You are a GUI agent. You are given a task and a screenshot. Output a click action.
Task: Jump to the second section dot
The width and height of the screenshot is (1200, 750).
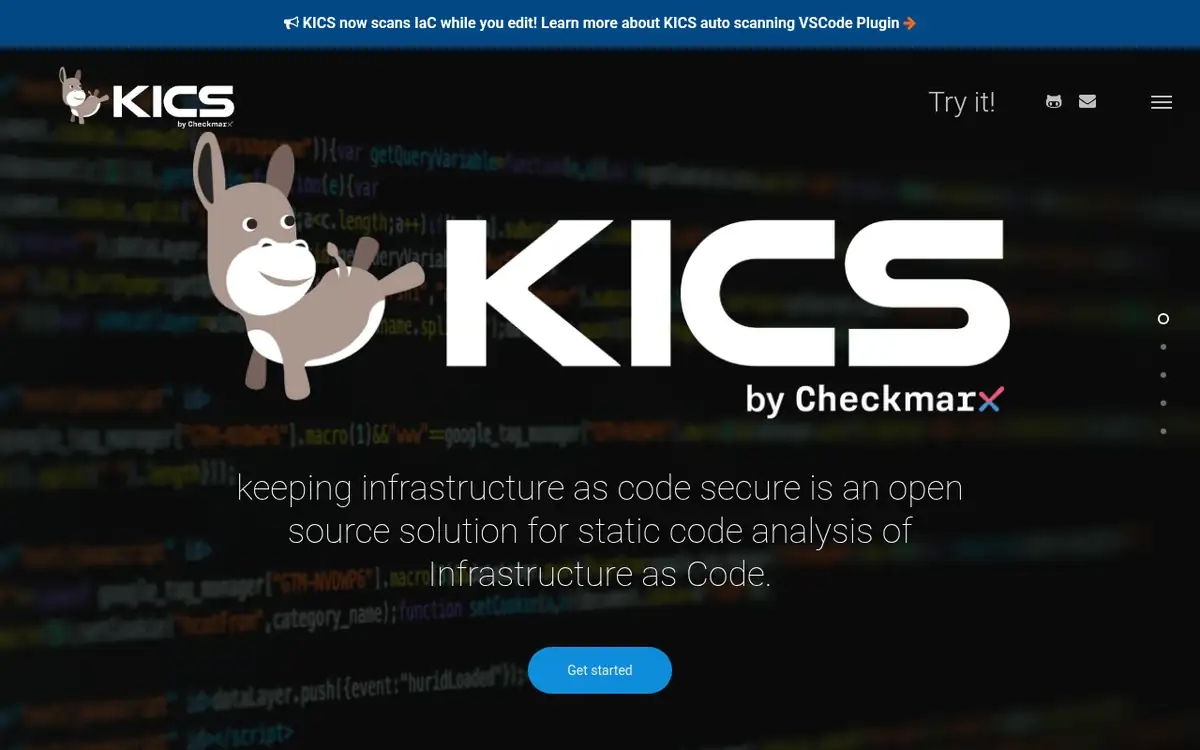[1163, 347]
